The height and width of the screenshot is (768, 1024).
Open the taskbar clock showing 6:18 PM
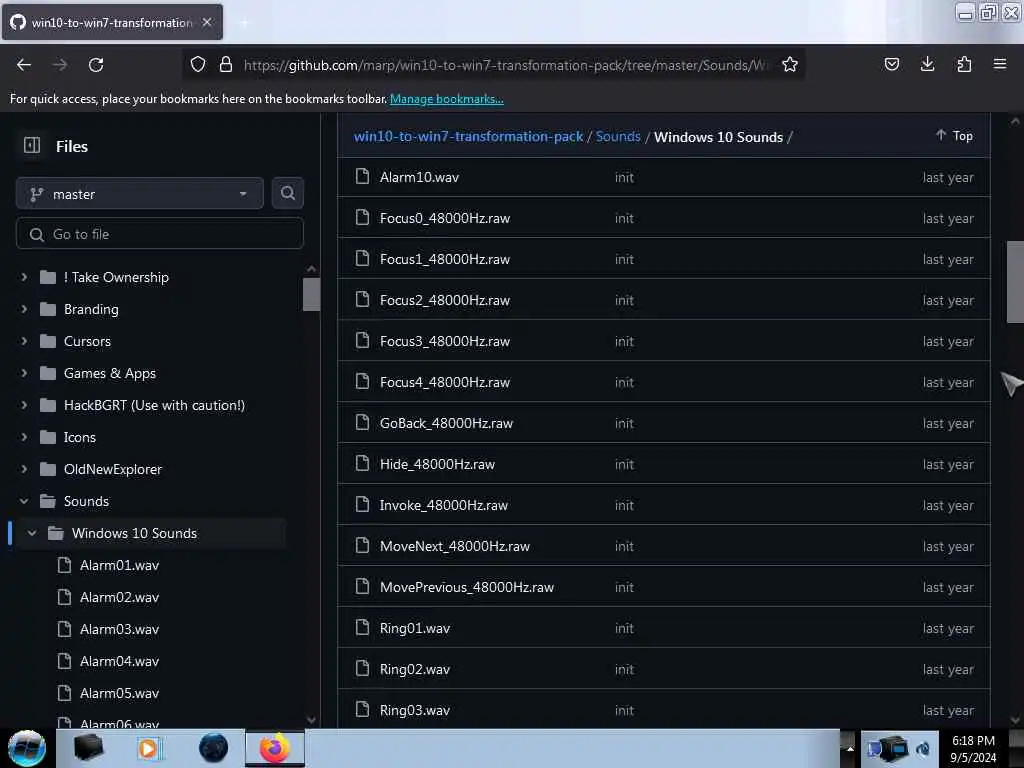(973, 748)
